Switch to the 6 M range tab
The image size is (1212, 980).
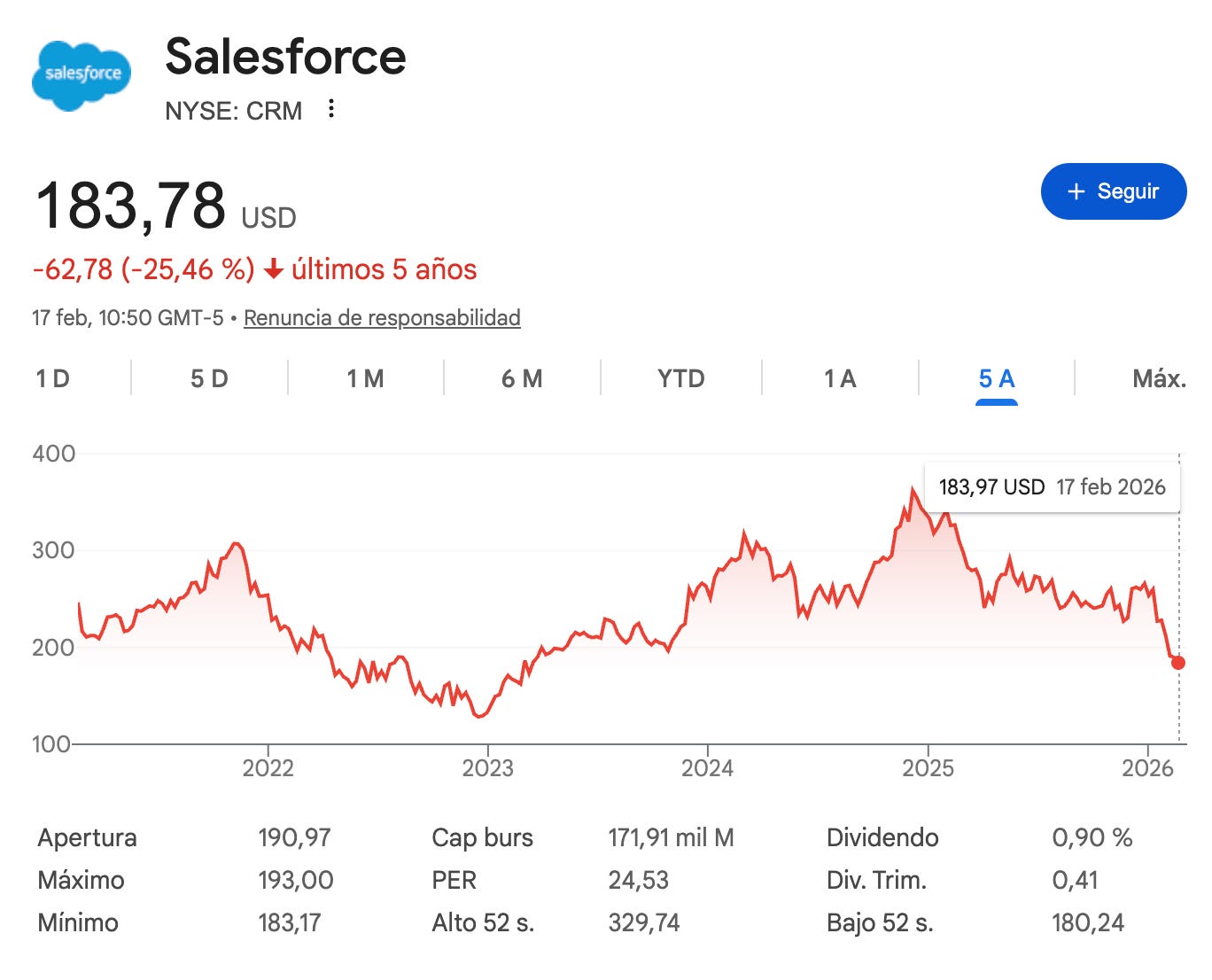(522, 379)
